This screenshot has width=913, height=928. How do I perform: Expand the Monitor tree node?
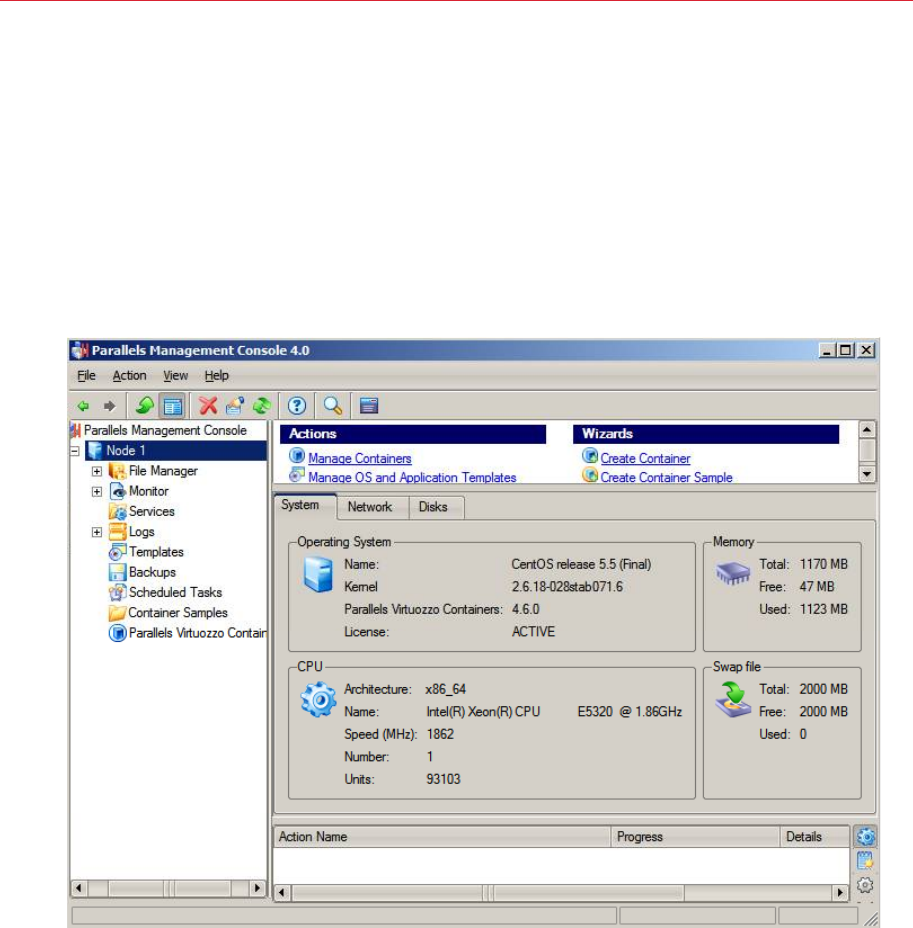97,491
